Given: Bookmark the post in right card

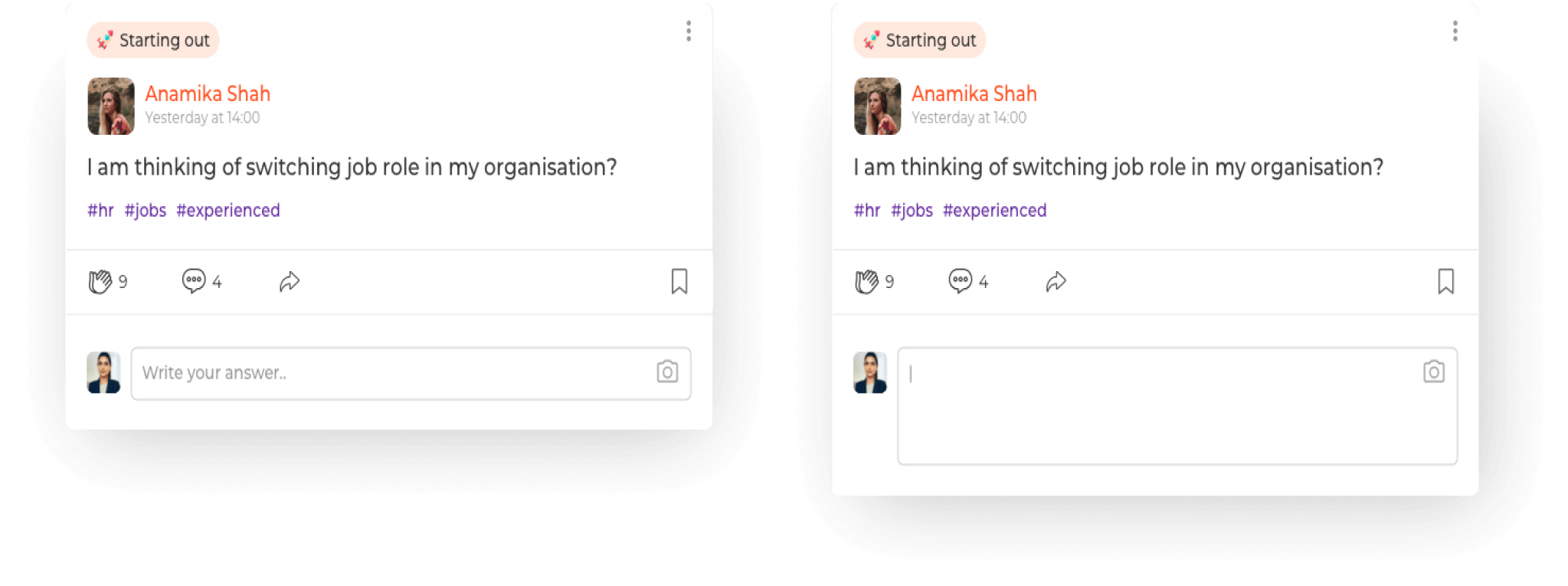Looking at the screenshot, I should (x=1446, y=281).
